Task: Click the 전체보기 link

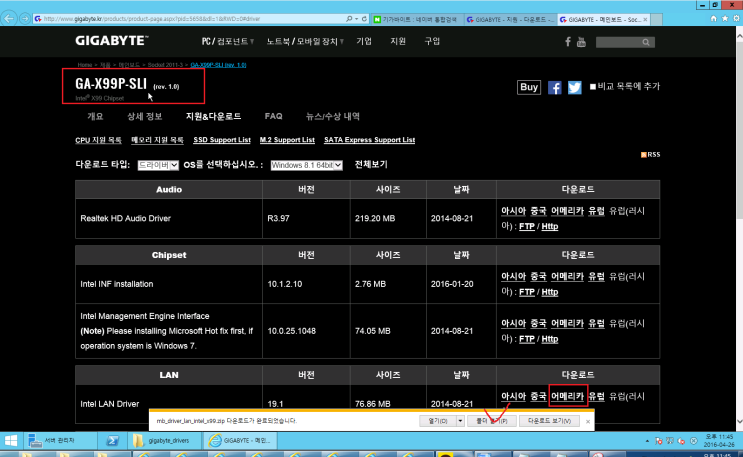Action: (371, 165)
